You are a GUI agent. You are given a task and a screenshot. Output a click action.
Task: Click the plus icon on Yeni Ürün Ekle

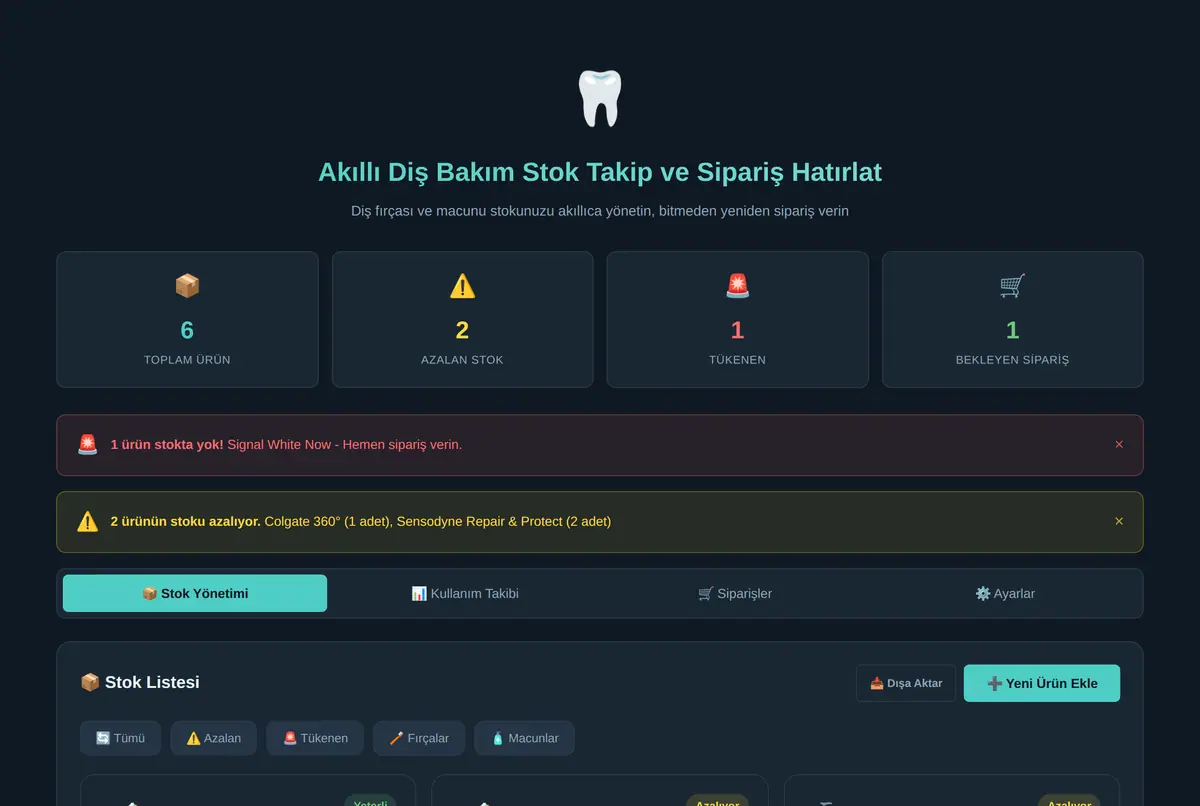pyautogui.click(x=994, y=683)
